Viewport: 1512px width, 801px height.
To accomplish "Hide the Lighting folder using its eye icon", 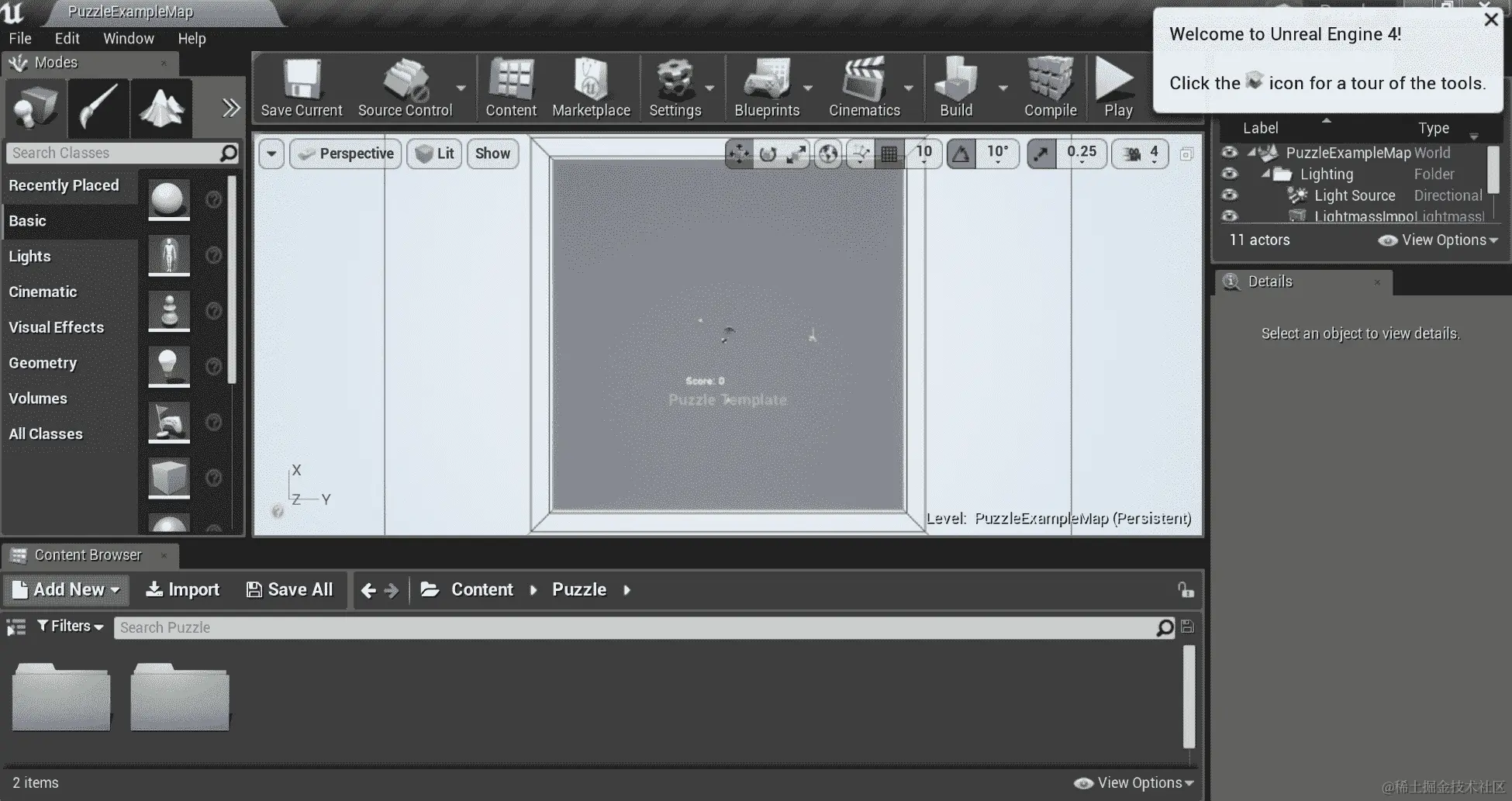I will point(1230,174).
